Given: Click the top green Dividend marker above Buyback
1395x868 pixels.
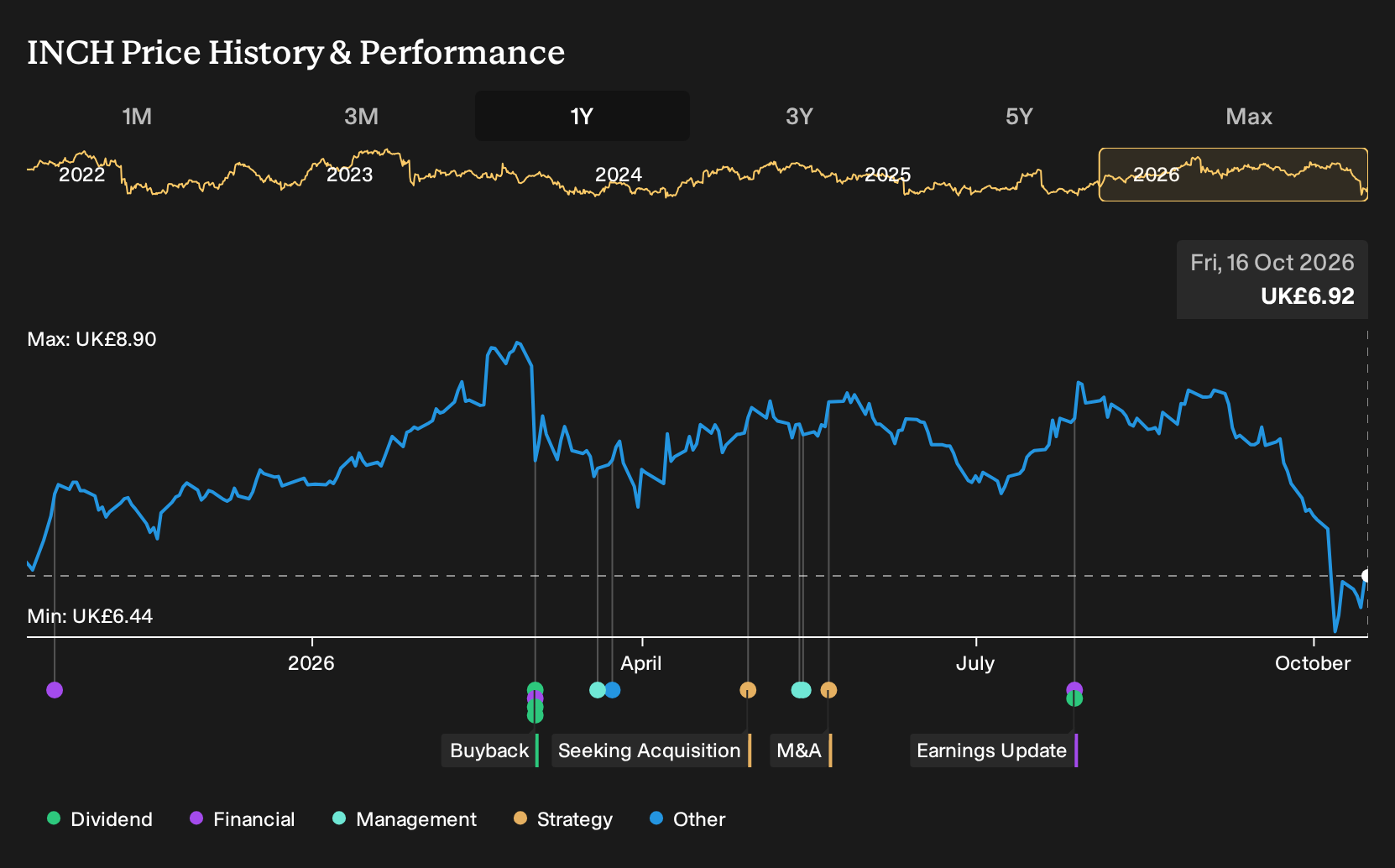Looking at the screenshot, I should [535, 689].
